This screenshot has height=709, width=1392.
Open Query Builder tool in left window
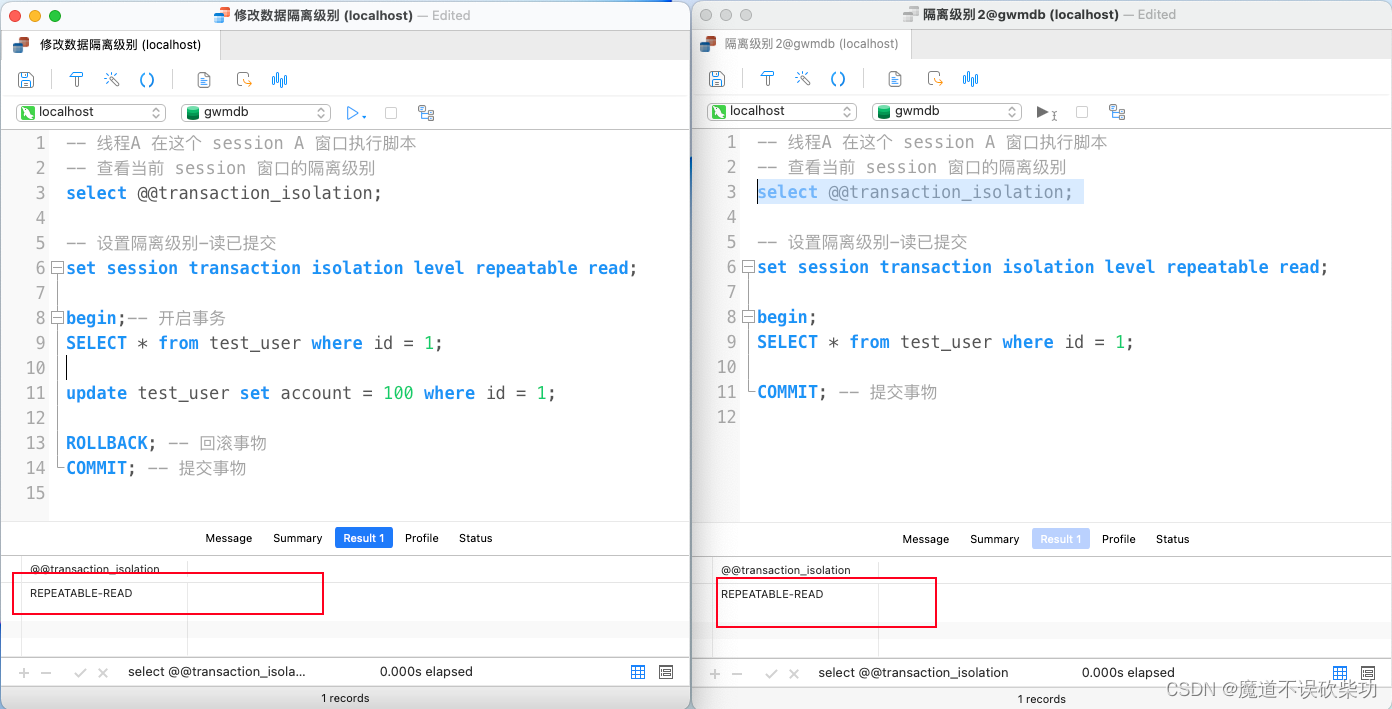[x=76, y=80]
